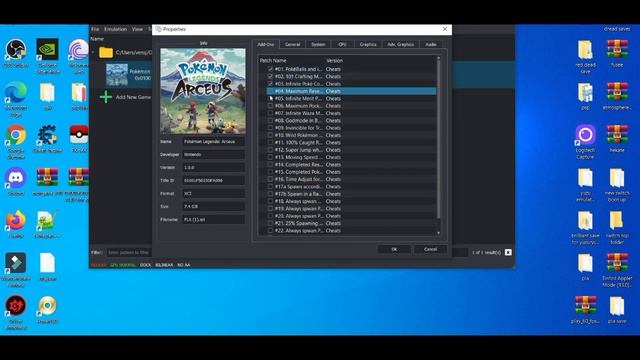Open the View menu in yuzu

(137, 29)
